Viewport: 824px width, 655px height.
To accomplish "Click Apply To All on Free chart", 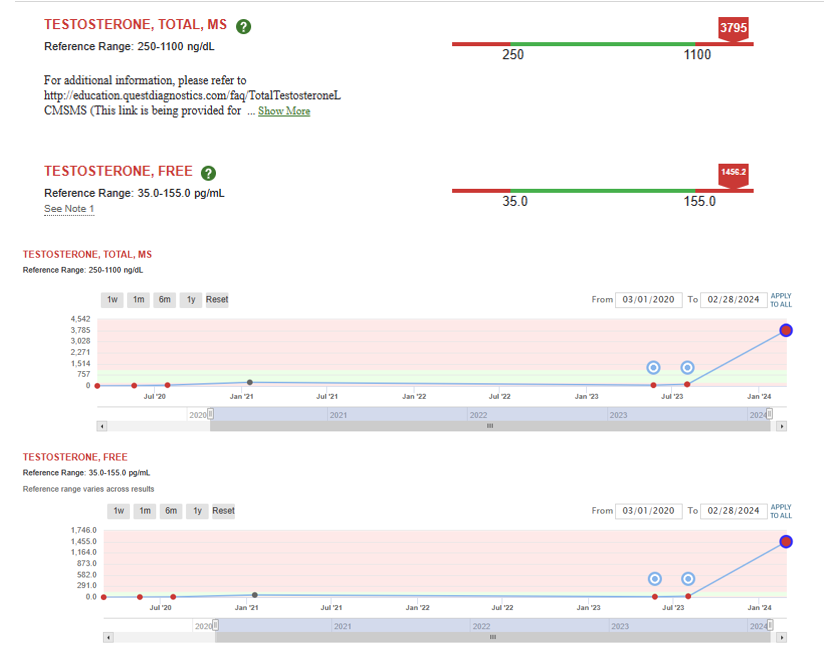I will click(781, 511).
